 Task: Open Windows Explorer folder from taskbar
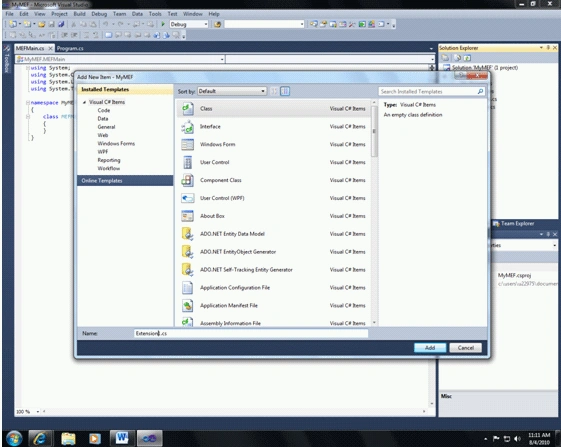click(x=68, y=438)
